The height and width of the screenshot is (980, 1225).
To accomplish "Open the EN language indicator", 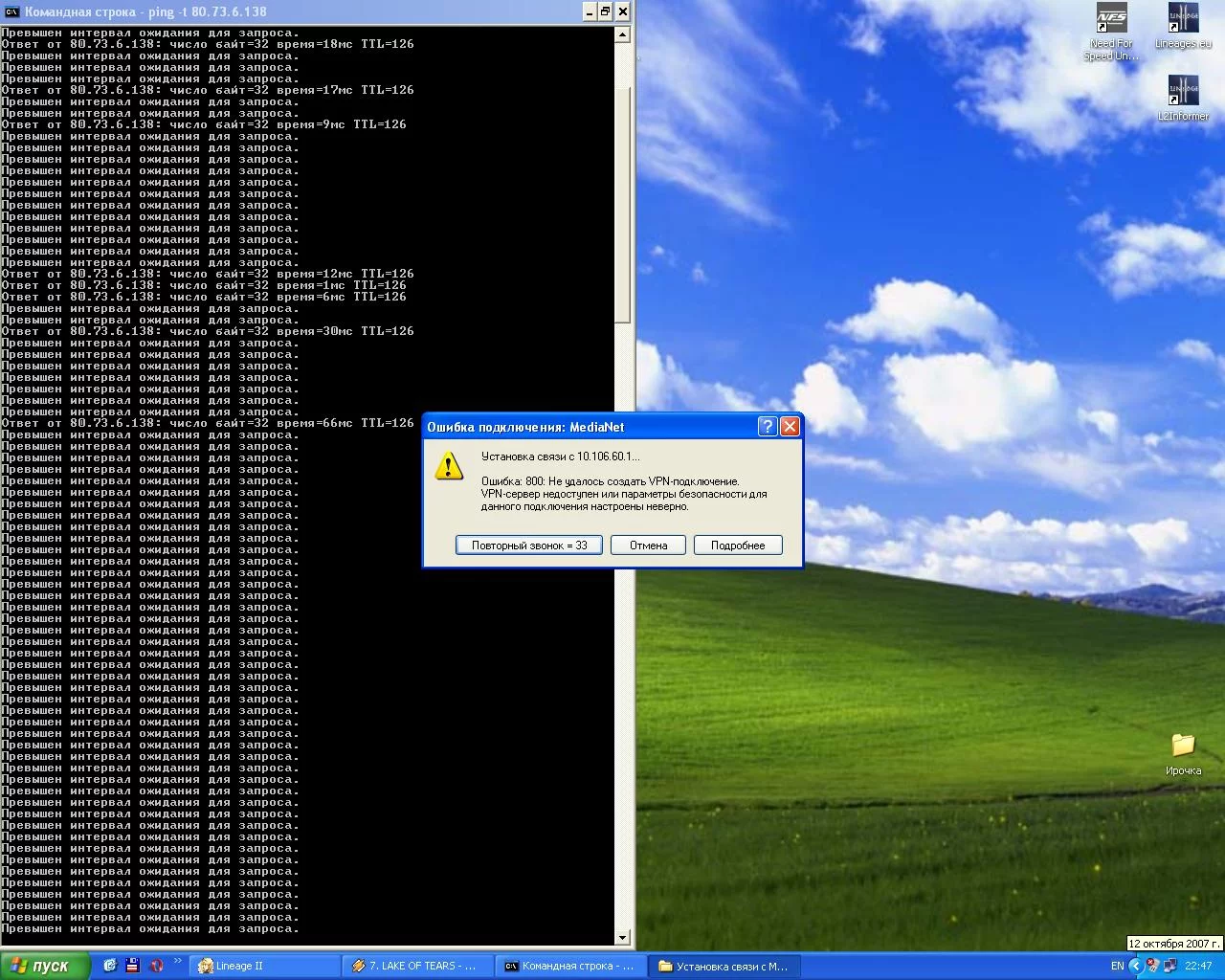I will tap(1117, 966).
